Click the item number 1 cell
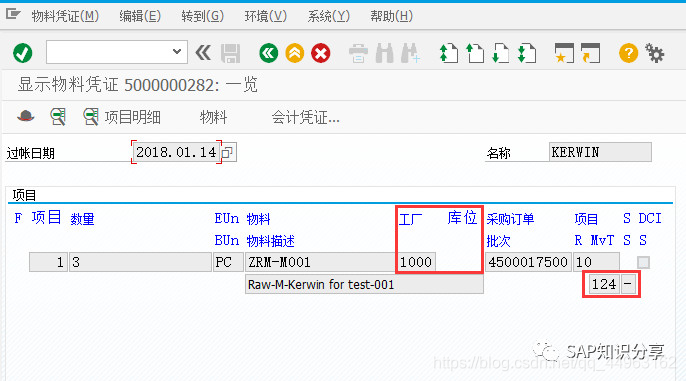Viewport: 686px width, 381px height. 48,262
